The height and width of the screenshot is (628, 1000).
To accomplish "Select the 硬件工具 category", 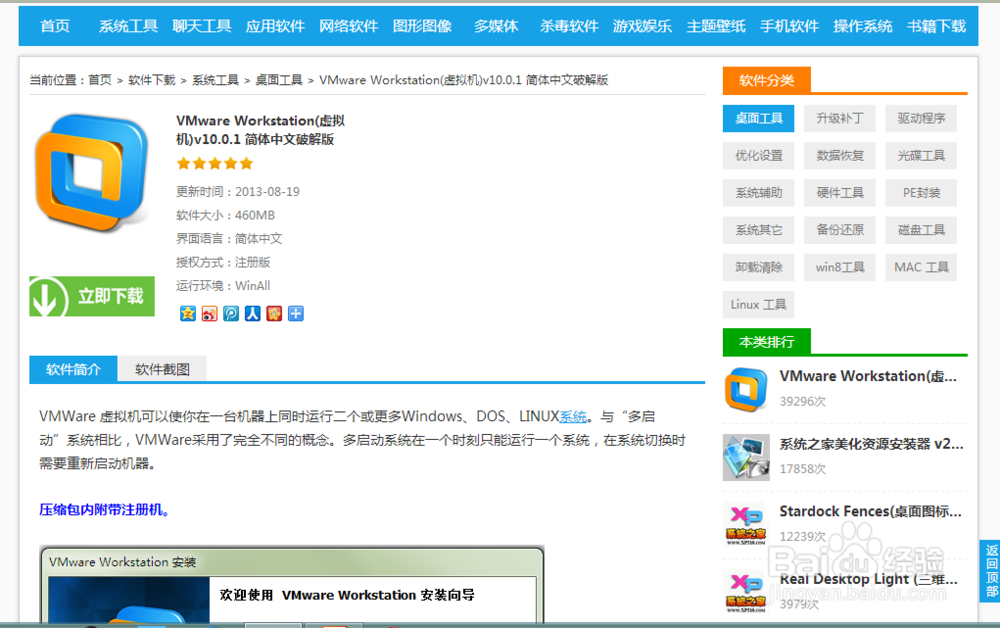I will click(x=840, y=193).
